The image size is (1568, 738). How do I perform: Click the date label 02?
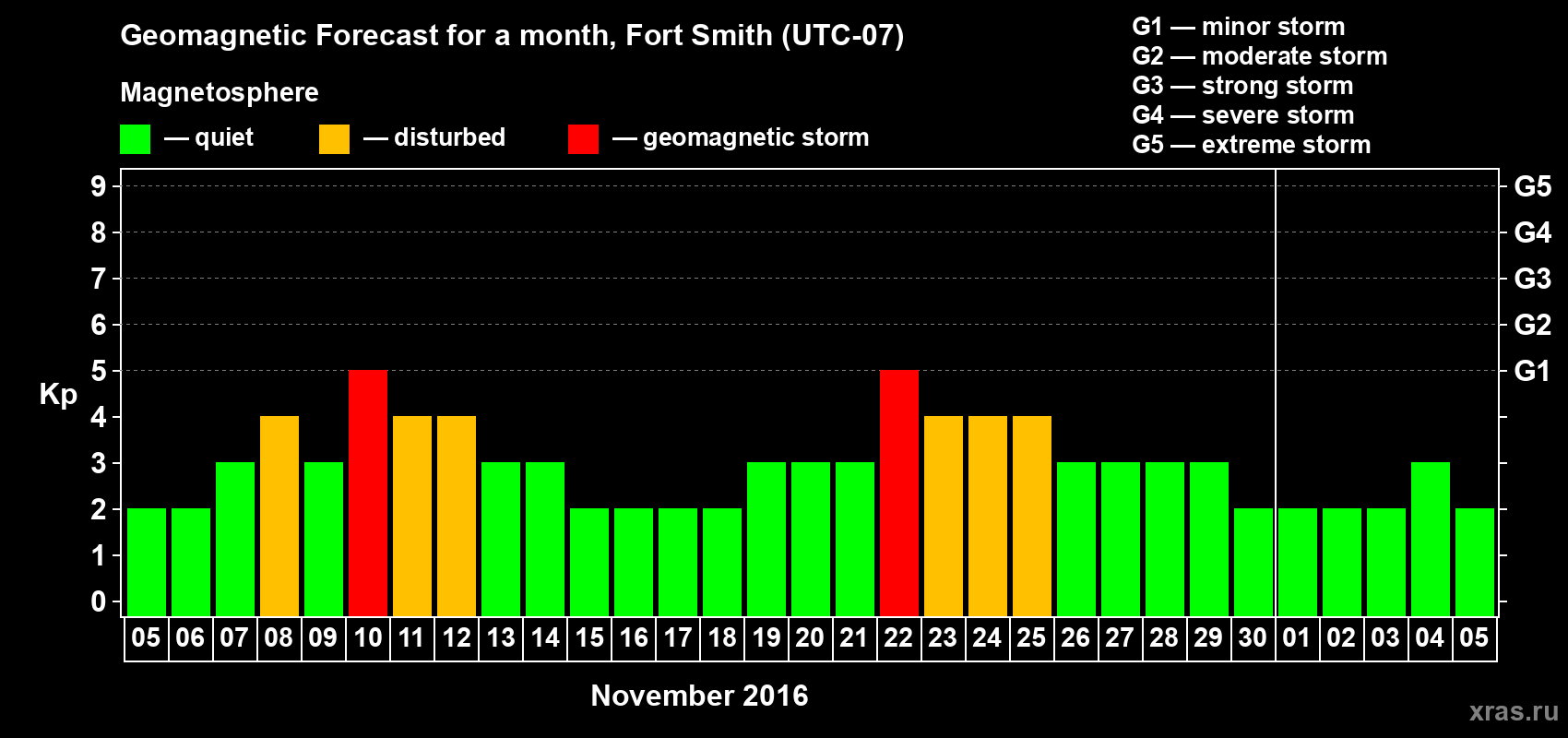point(1341,637)
